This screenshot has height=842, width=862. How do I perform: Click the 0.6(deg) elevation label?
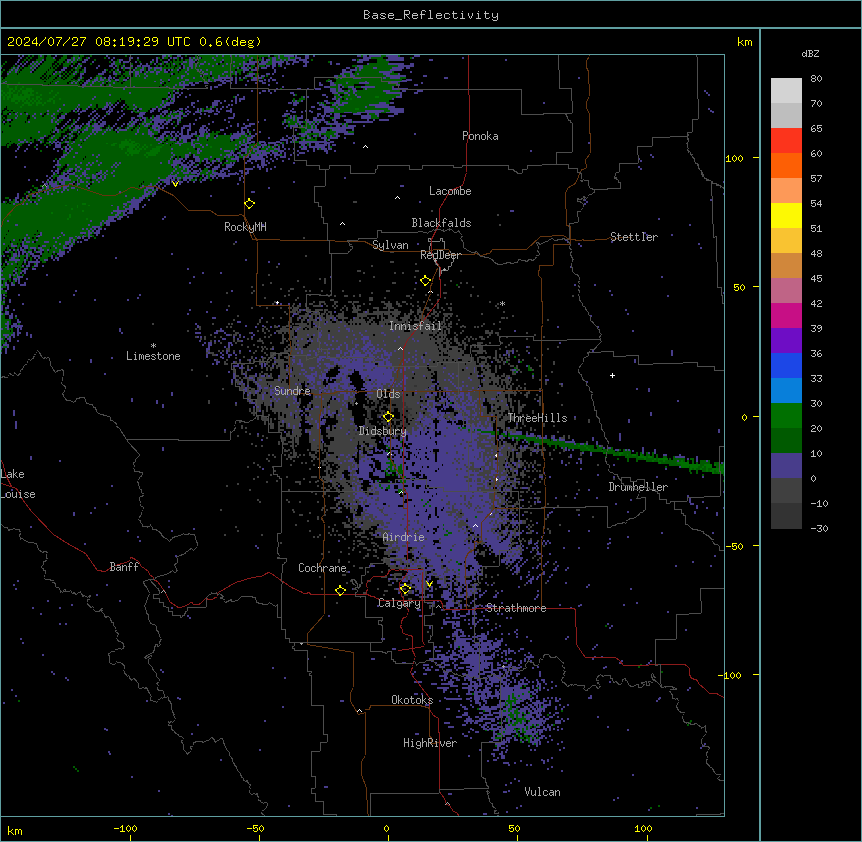pos(230,42)
